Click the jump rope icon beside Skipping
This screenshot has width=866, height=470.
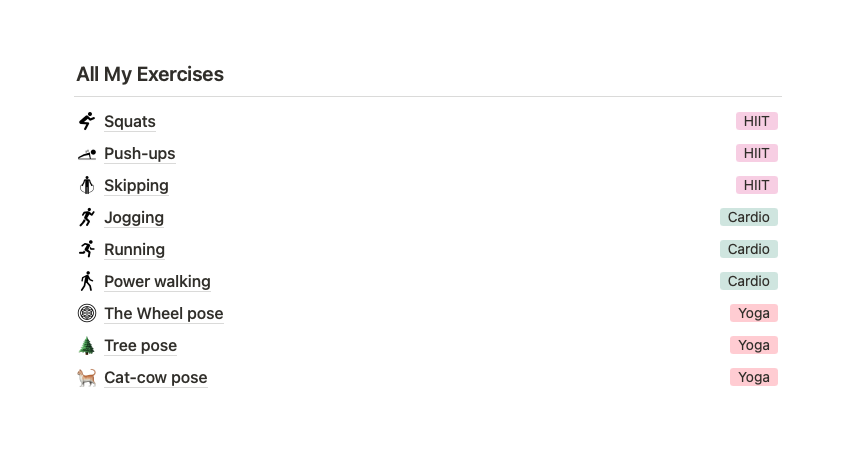(x=87, y=185)
